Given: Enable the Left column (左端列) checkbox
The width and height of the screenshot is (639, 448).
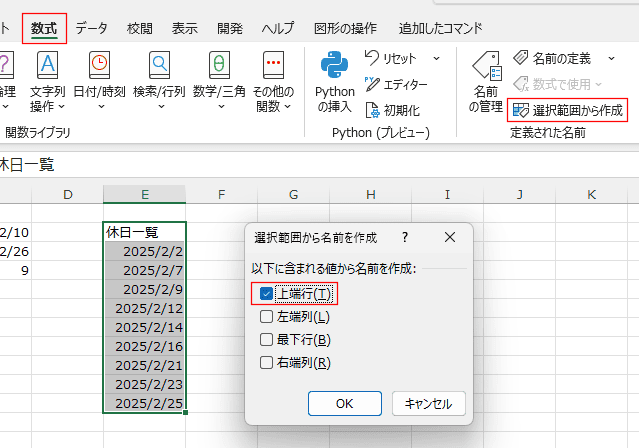Looking at the screenshot, I should tap(266, 317).
